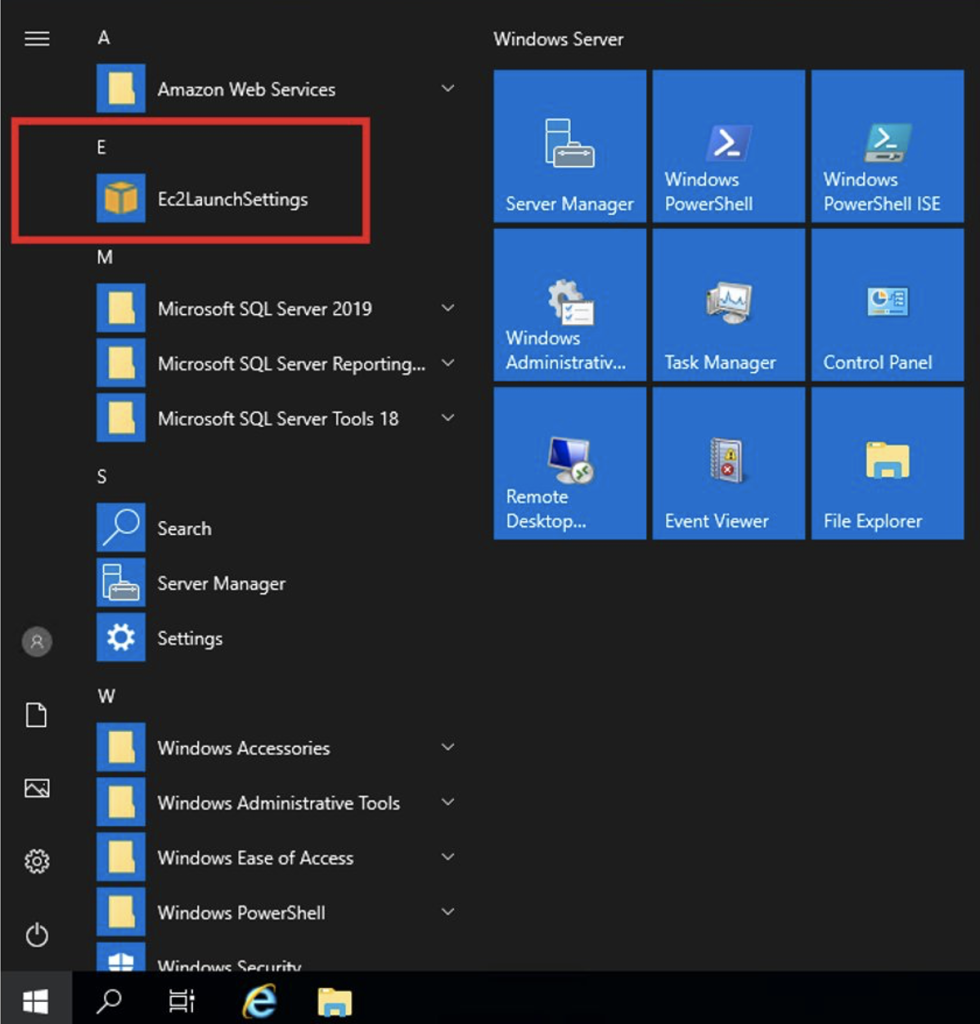Viewport: 980px width, 1024px height.
Task: Open the Event Viewer tile
Action: click(x=728, y=464)
